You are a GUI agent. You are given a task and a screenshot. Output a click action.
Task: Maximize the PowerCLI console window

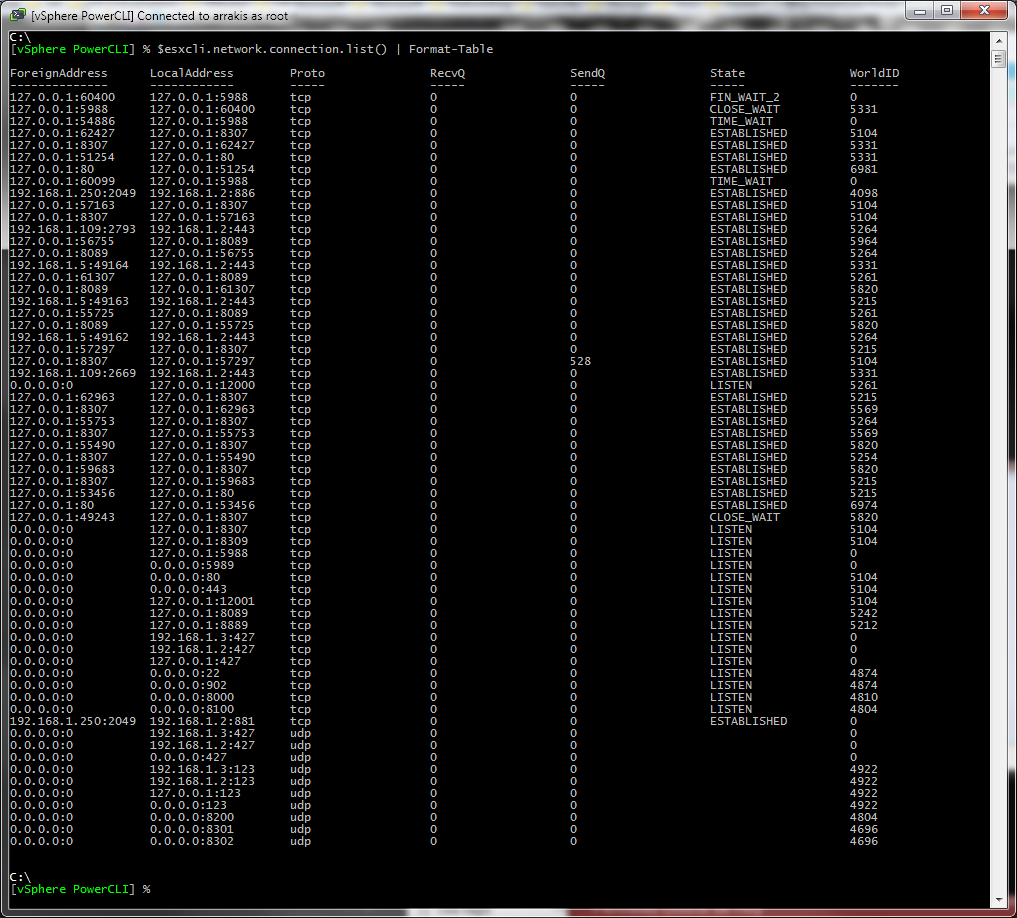point(946,13)
